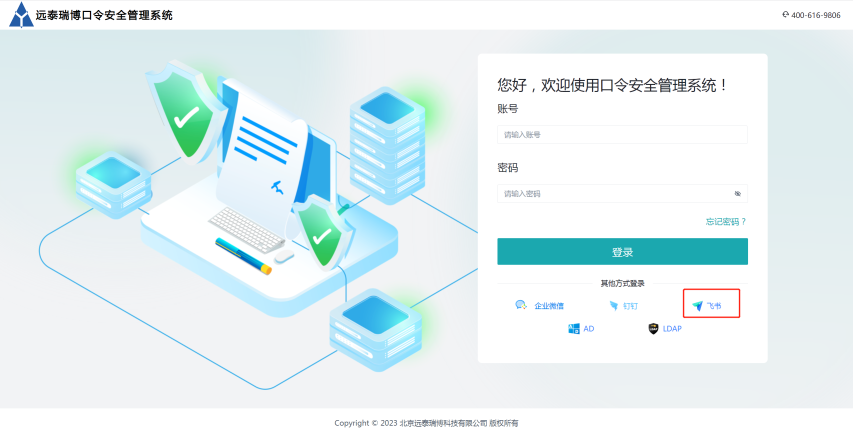Click the phone icon beside 400-616-9806
Screen dimensions: 853x437
point(786,15)
